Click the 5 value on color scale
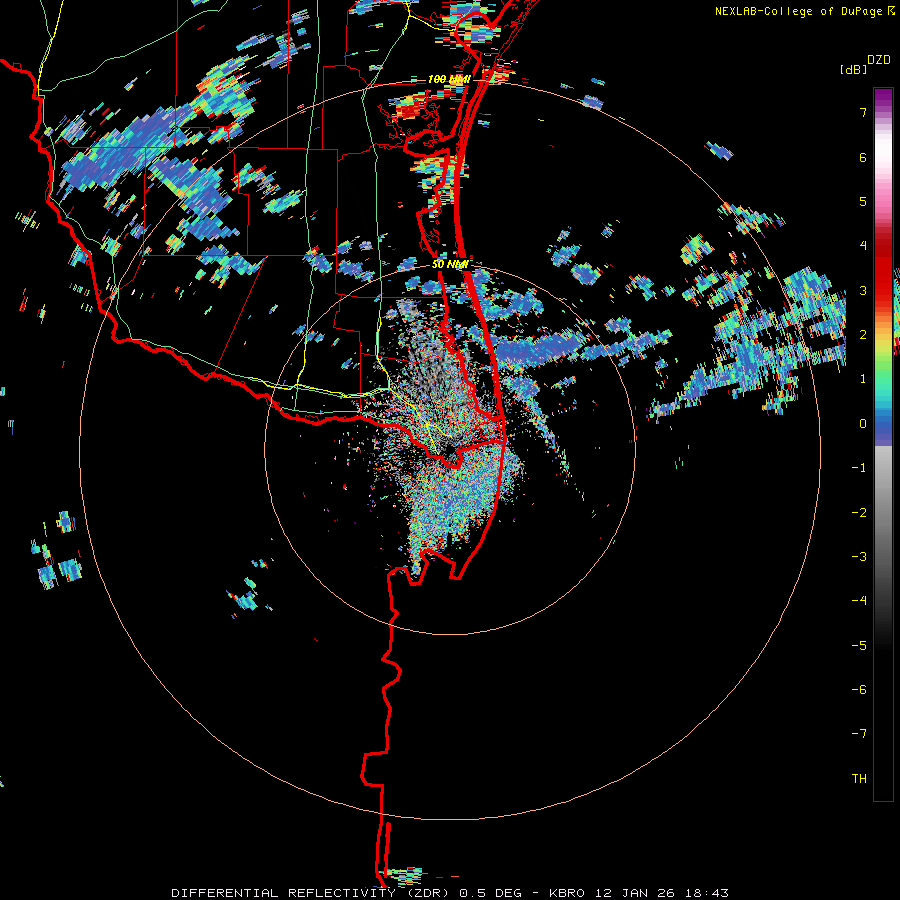Viewport: 900px width, 900px height. tap(863, 201)
